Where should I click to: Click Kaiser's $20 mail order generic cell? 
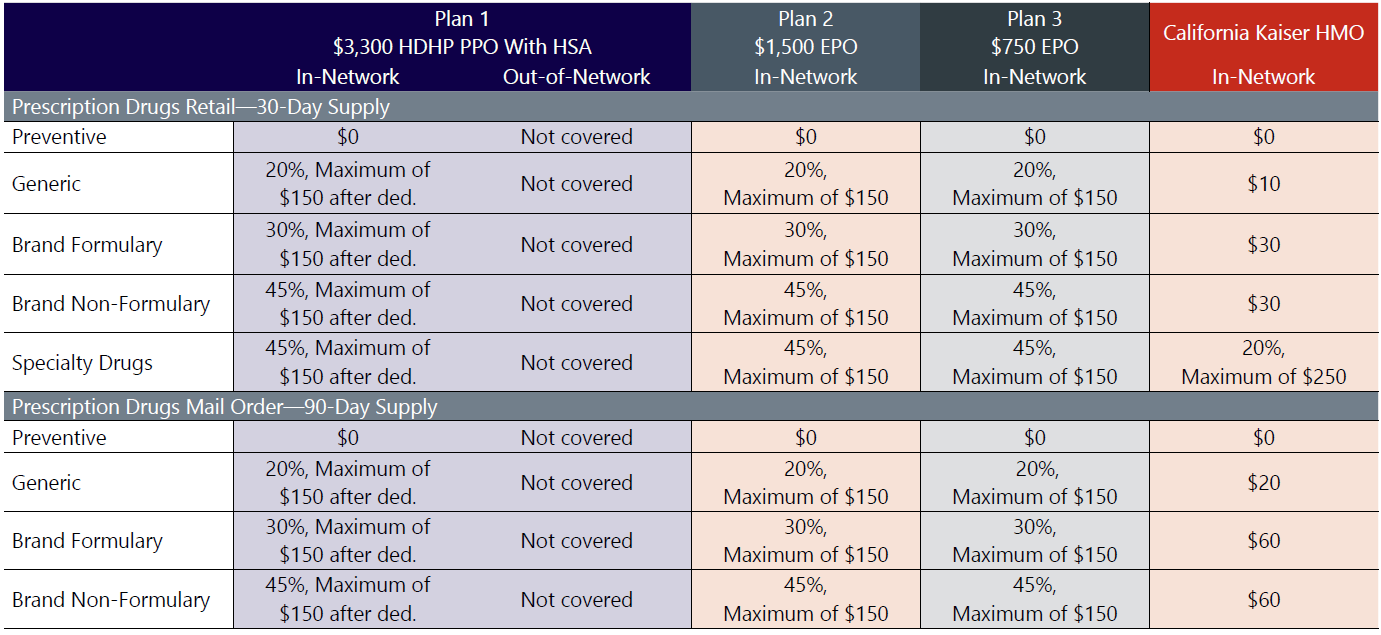[x=1264, y=483]
